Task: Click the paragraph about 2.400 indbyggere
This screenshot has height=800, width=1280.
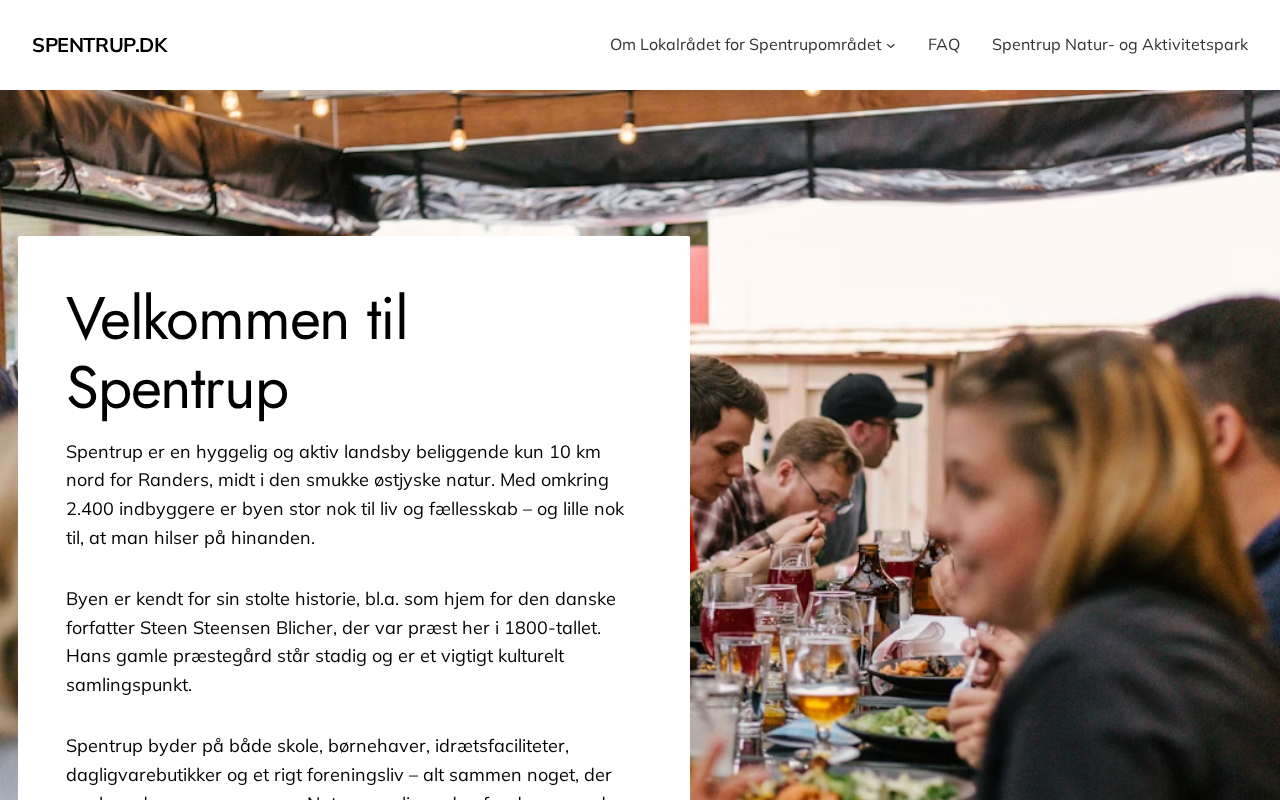Action: 346,495
